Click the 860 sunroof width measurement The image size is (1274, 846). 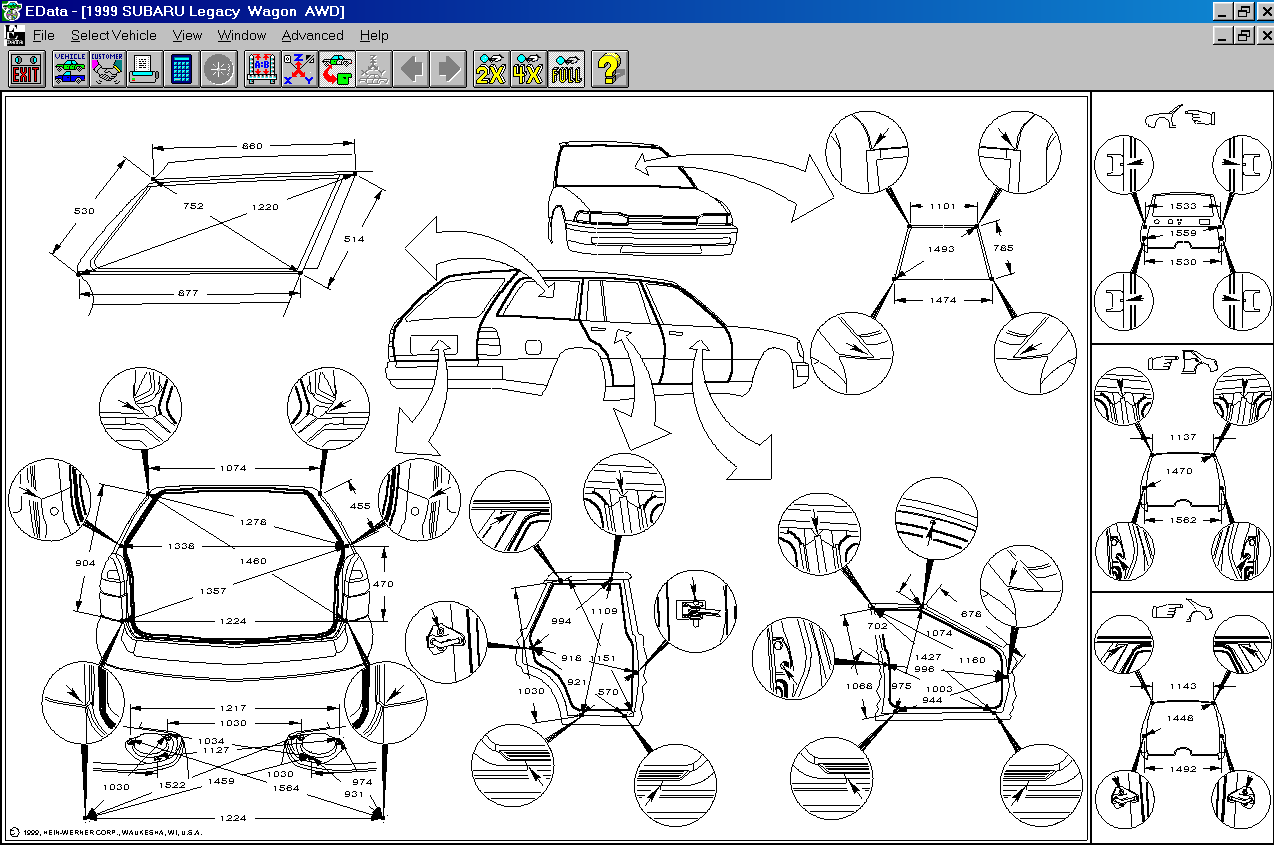click(x=252, y=146)
